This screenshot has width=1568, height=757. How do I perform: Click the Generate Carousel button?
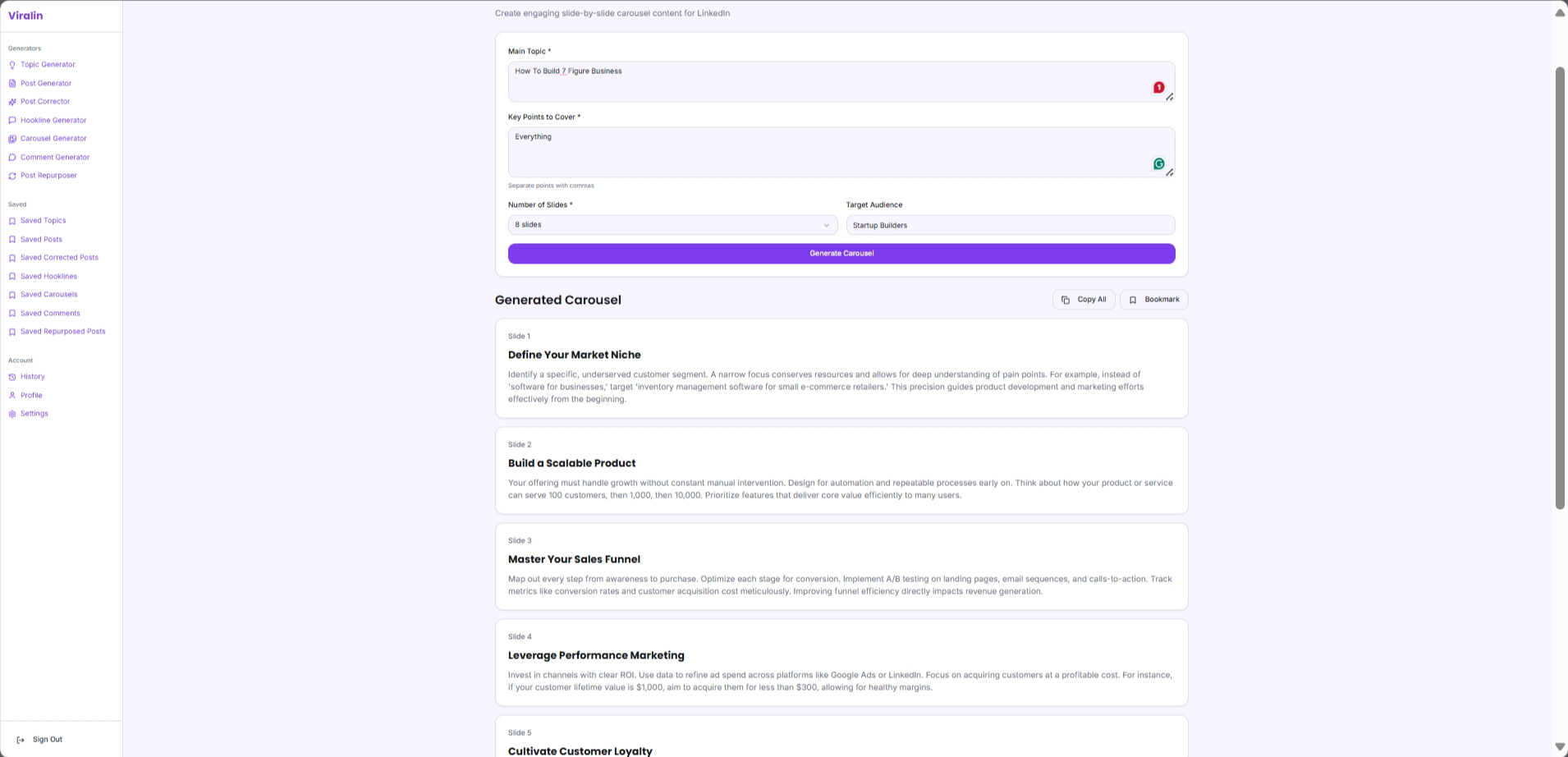tap(841, 254)
